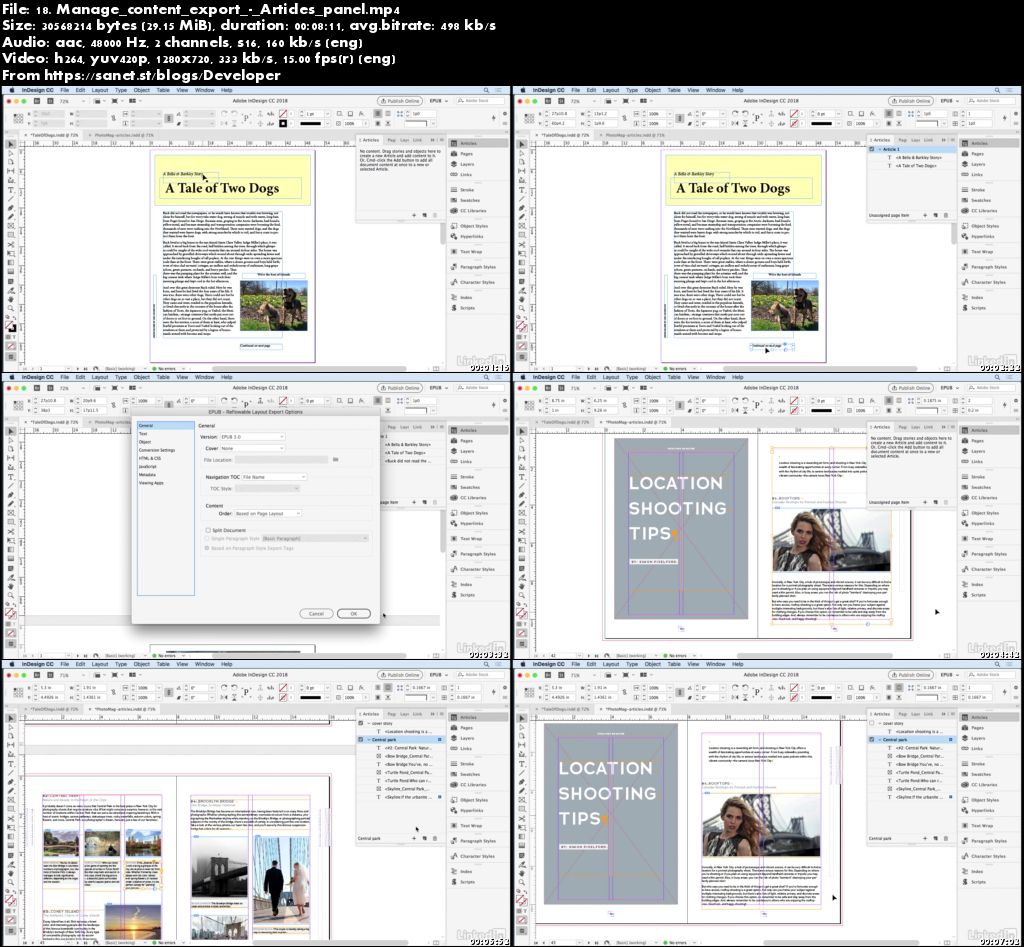The width and height of the screenshot is (1024, 947).
Task: Collapse cover story triangle in the Brooklyn Bridge frame
Action: [x=368, y=723]
